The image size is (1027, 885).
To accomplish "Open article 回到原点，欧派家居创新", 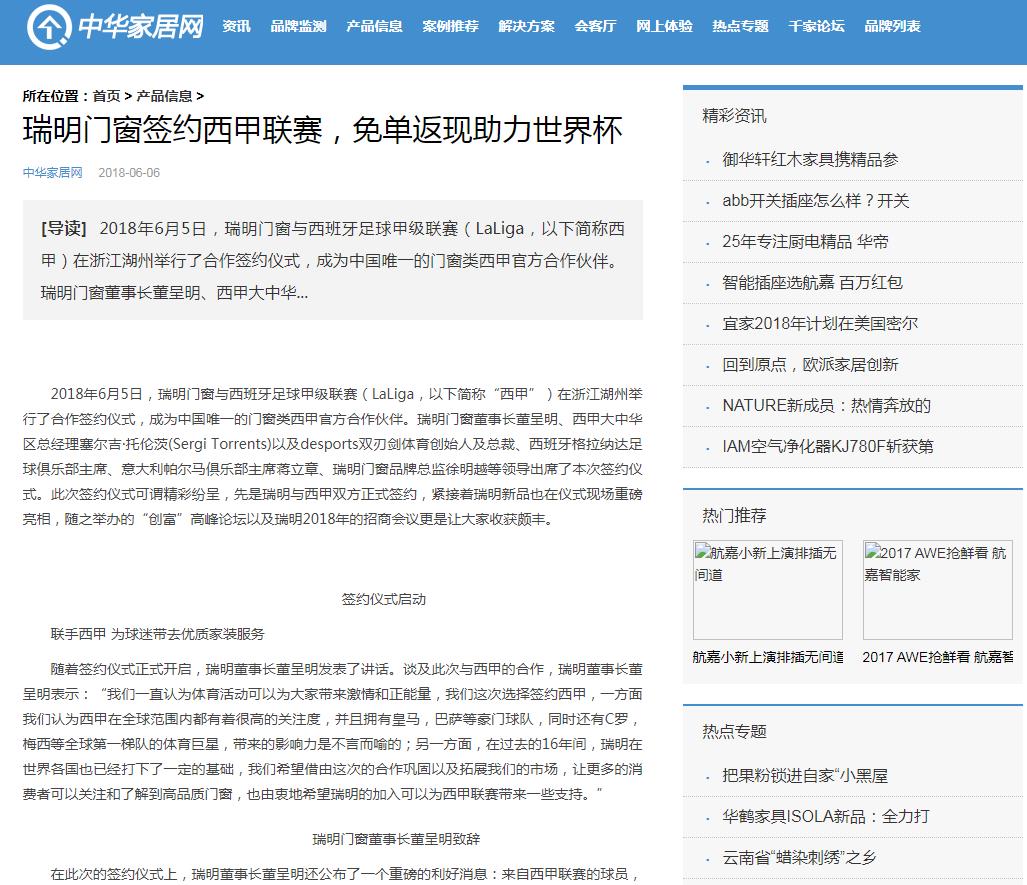I will point(810,364).
